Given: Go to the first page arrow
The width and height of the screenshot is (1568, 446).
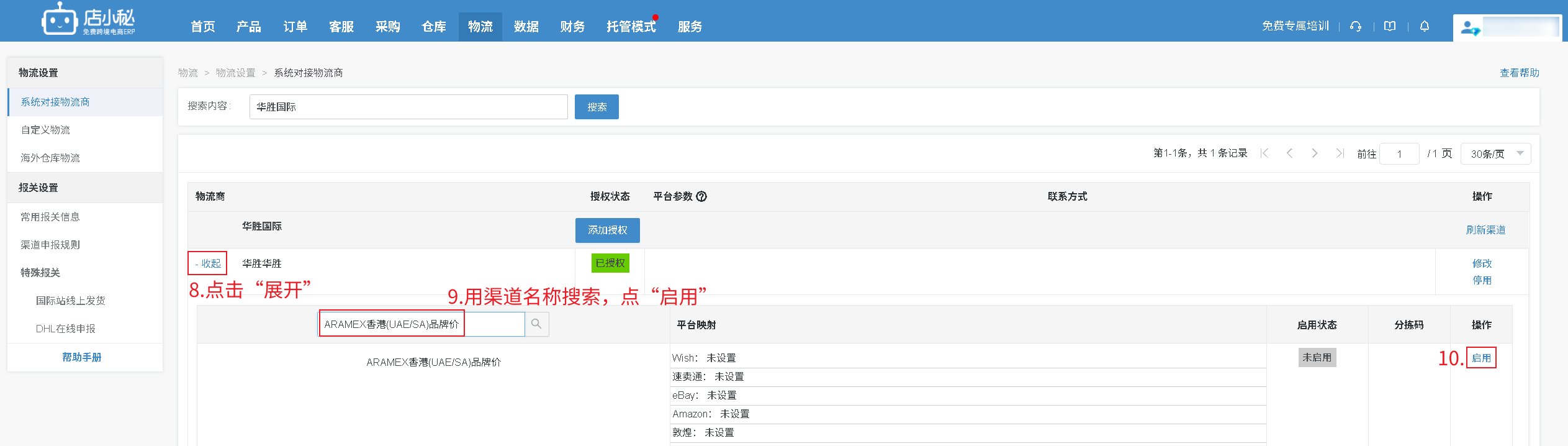Looking at the screenshot, I should [1264, 153].
